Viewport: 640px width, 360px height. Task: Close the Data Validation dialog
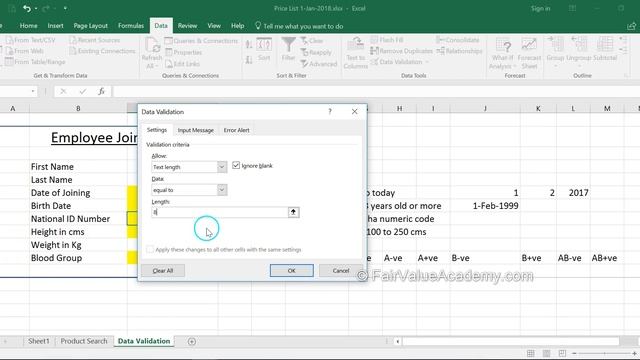point(354,111)
